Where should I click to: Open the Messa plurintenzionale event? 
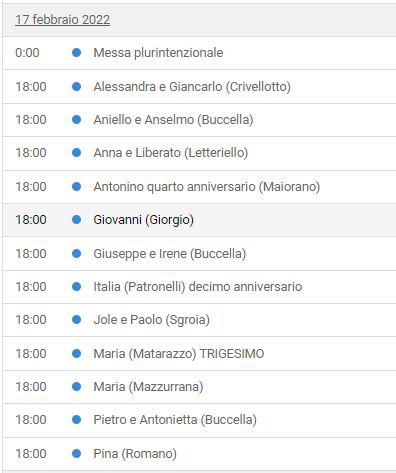tap(158, 53)
